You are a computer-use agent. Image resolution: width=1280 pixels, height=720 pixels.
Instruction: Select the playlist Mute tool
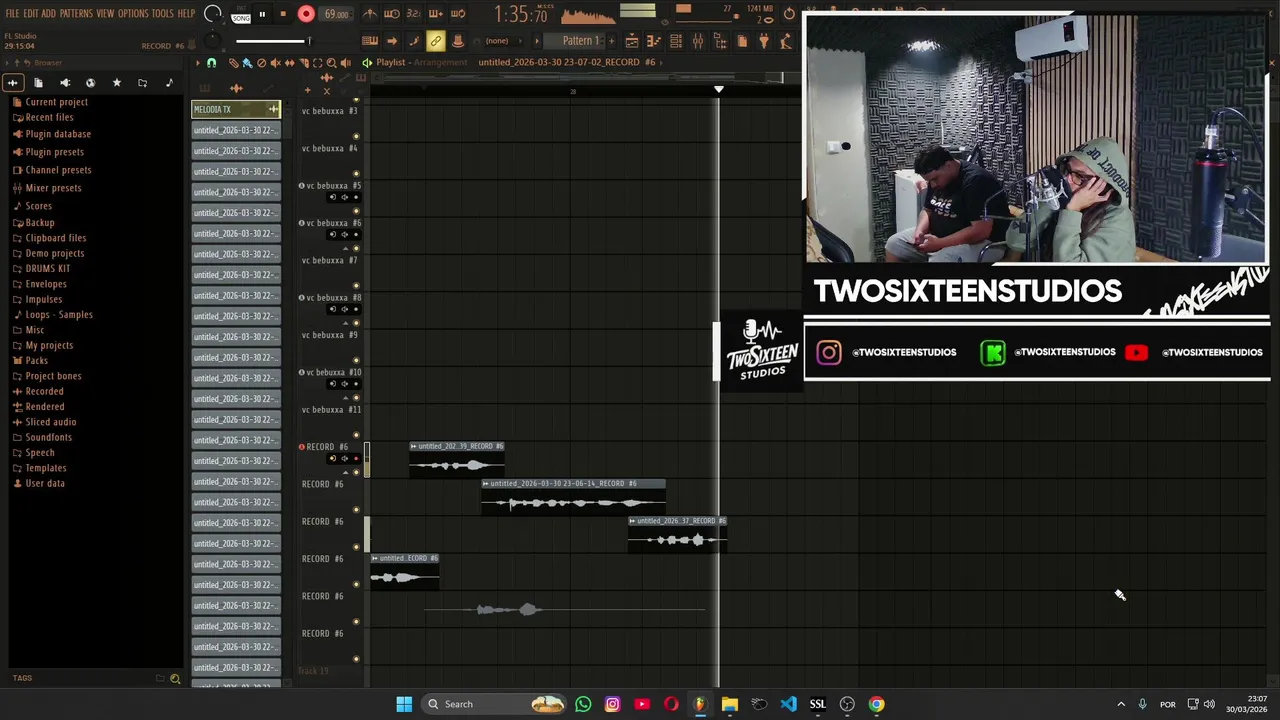276,63
